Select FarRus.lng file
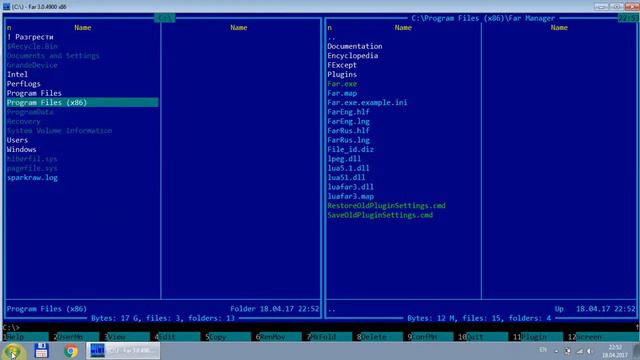Image resolution: width=640 pixels, height=360 pixels. [349, 140]
